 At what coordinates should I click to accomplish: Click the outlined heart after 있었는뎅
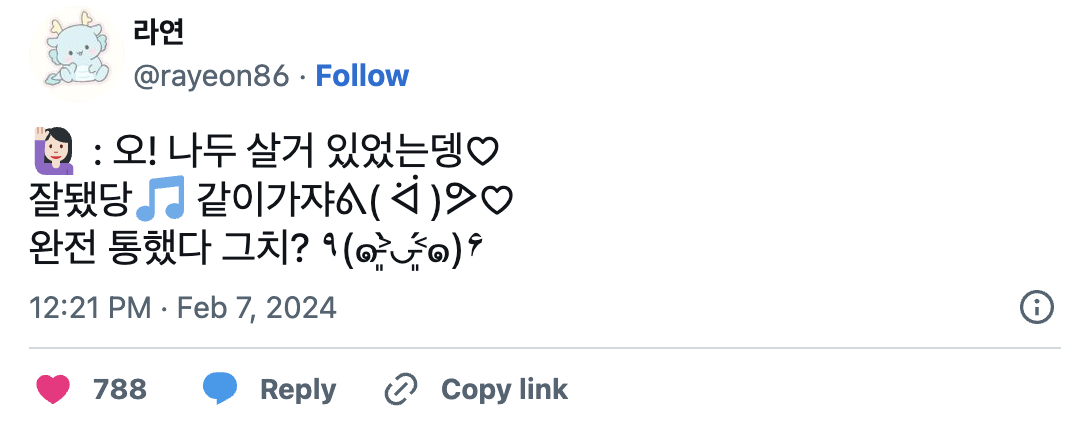point(484,154)
